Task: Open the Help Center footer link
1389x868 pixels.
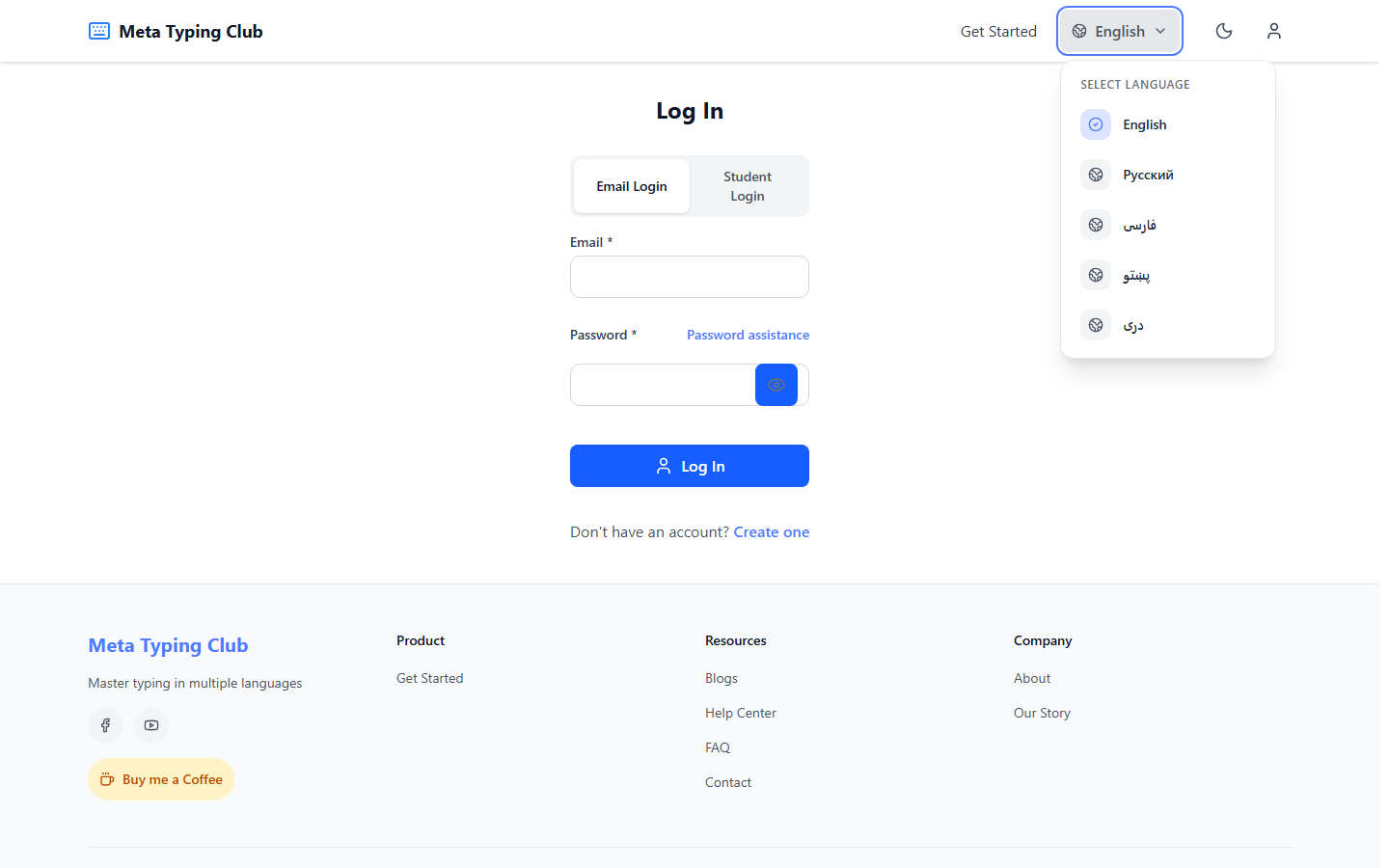Action: point(741,713)
